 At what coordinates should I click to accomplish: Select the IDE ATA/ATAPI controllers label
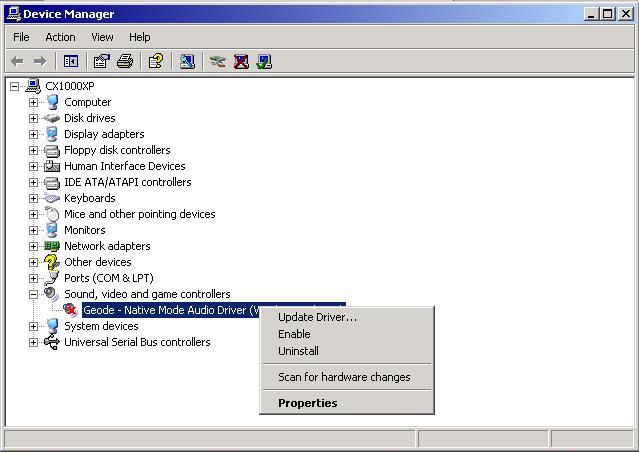point(128,182)
